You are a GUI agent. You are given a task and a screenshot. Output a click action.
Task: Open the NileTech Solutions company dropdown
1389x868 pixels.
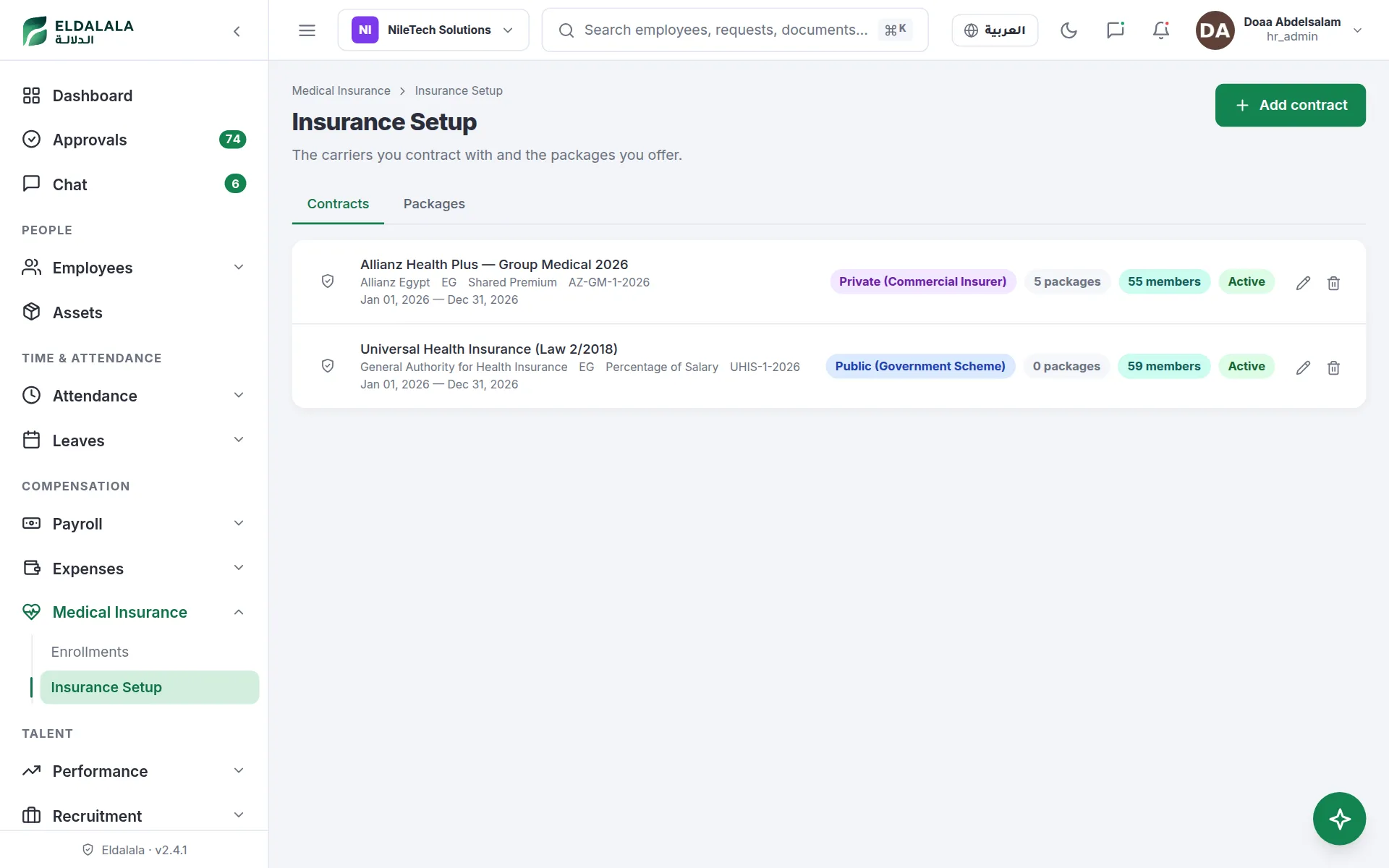[433, 30]
